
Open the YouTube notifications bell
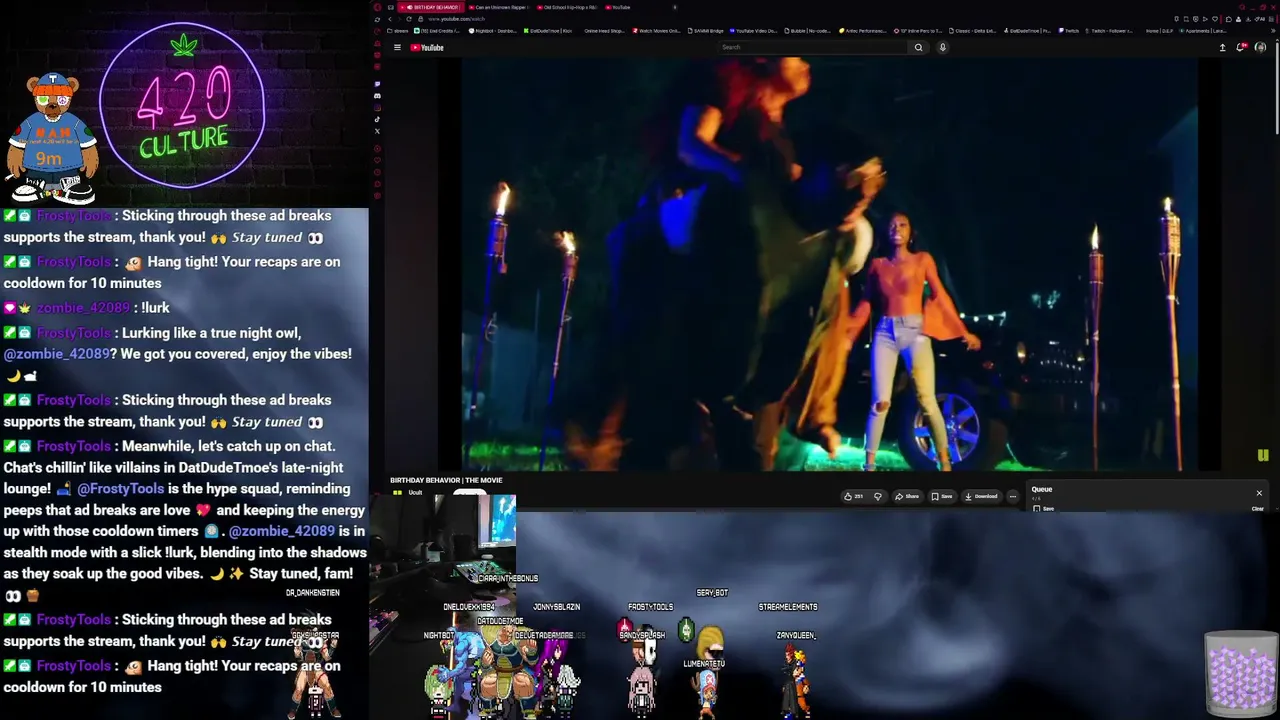point(1241,47)
